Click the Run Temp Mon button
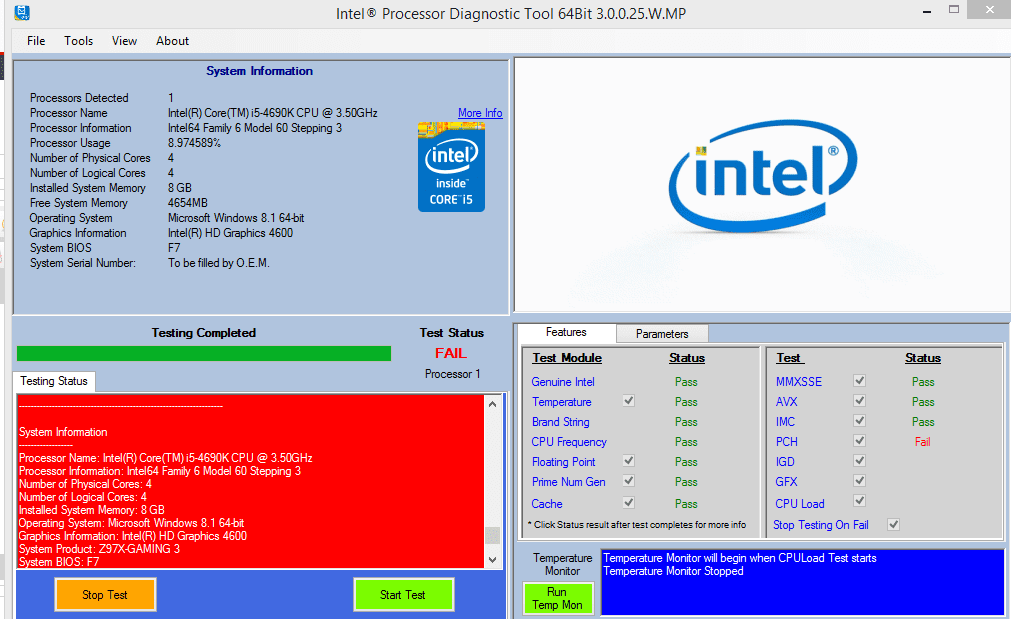The width and height of the screenshot is (1011, 619). [558, 598]
